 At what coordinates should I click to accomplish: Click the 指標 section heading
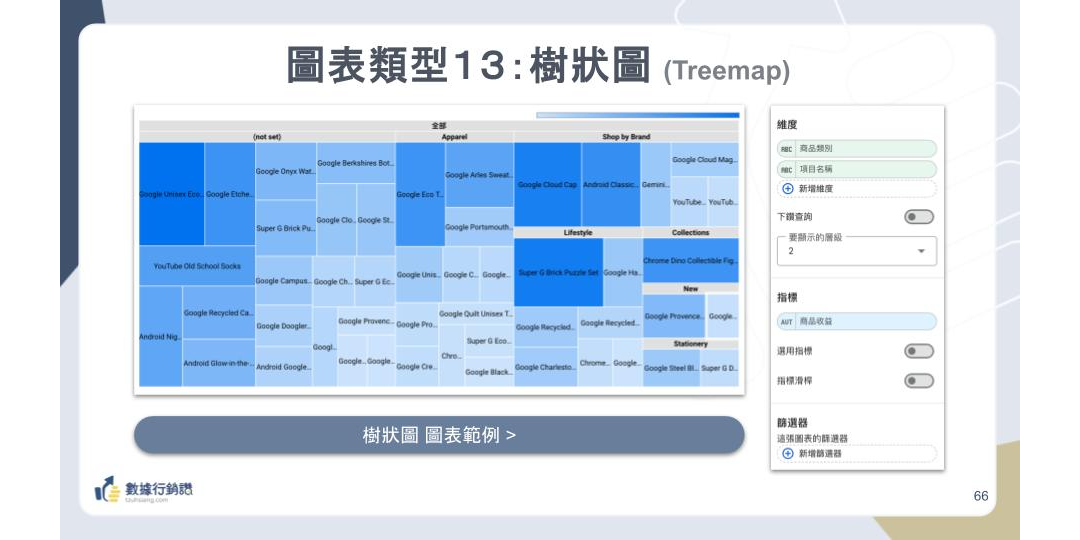pos(787,298)
